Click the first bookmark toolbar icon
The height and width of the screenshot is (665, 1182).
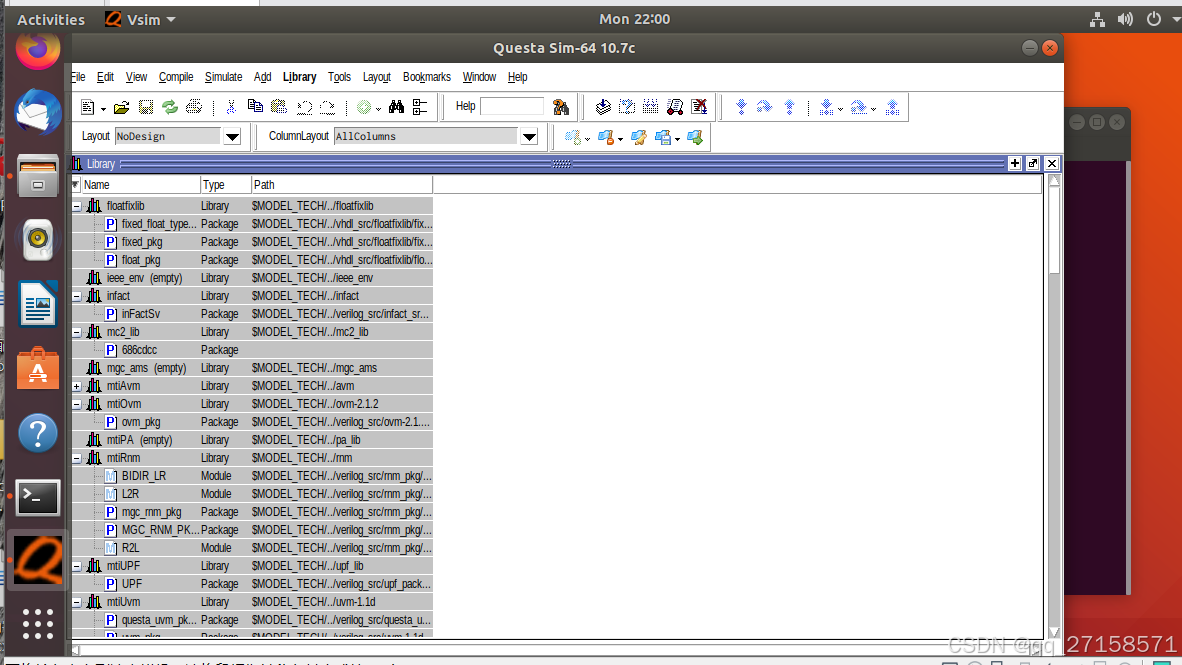pos(573,137)
